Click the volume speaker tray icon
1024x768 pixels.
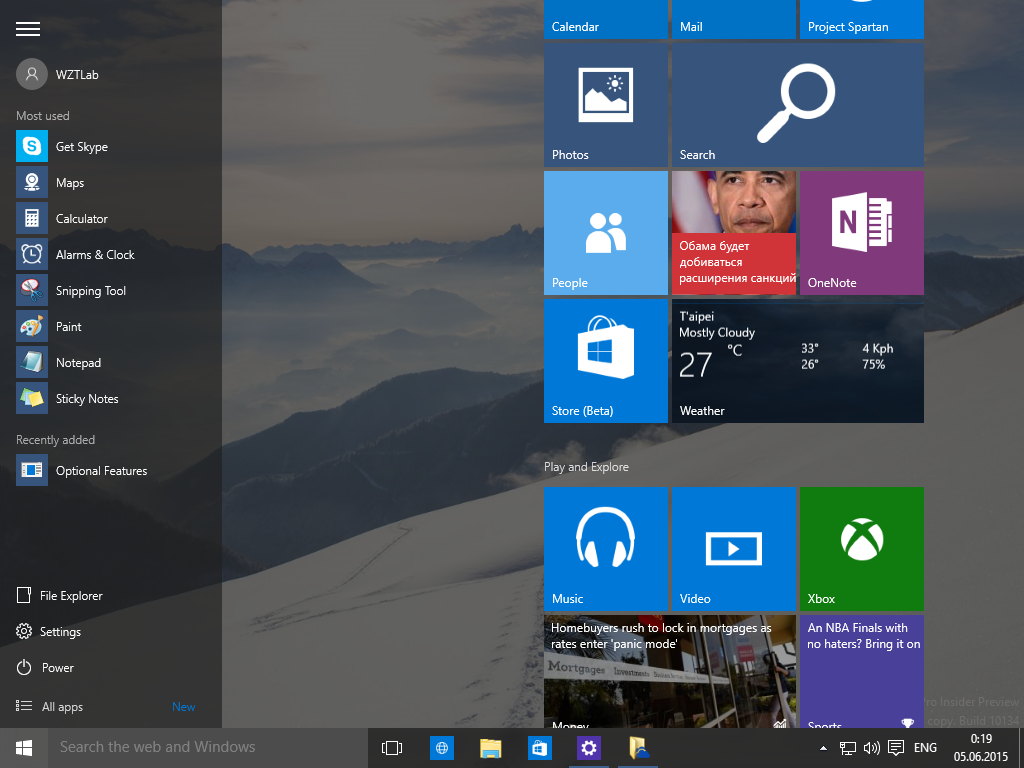[871, 748]
